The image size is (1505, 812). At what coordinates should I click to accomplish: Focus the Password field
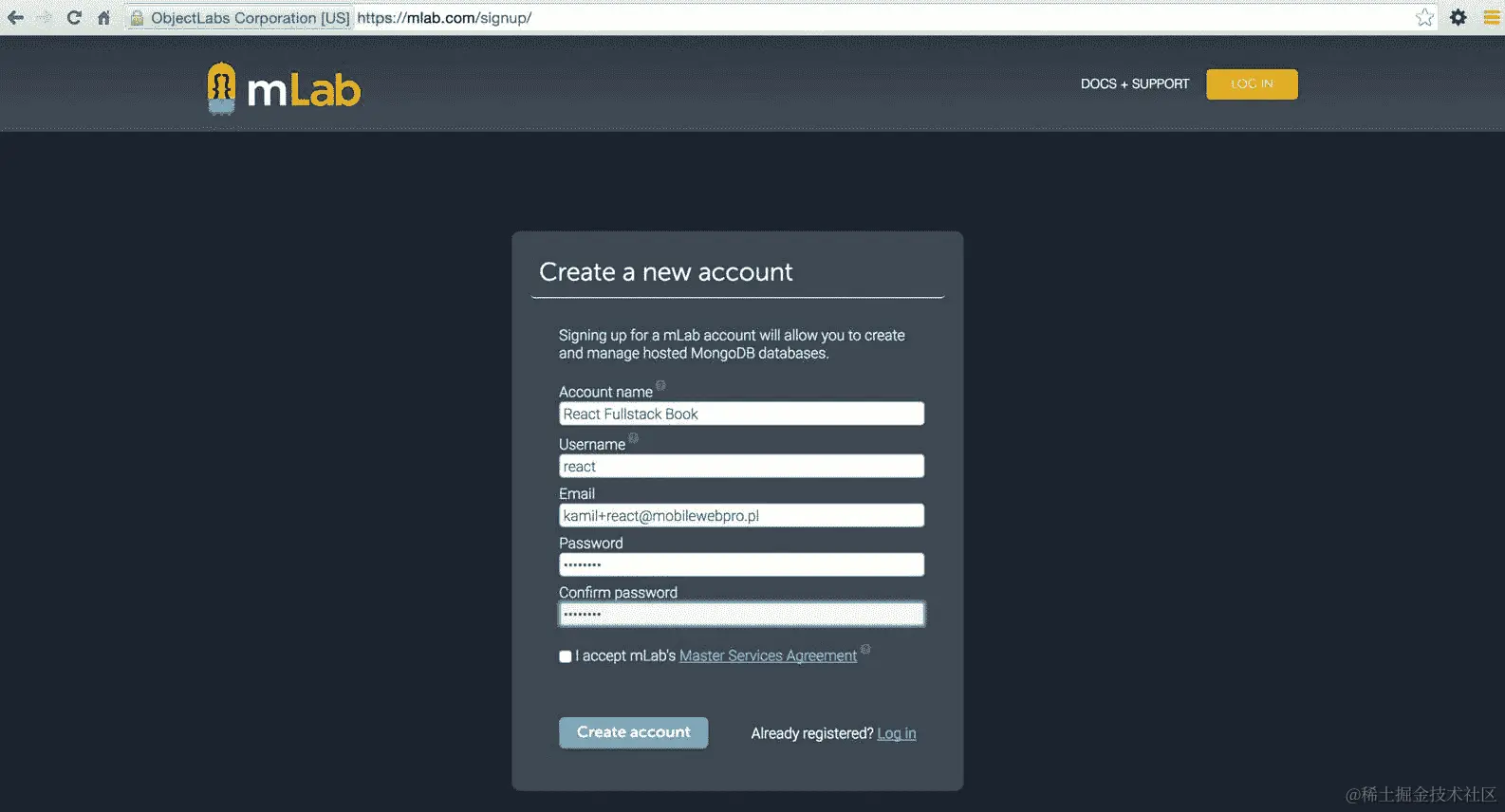[x=741, y=564]
